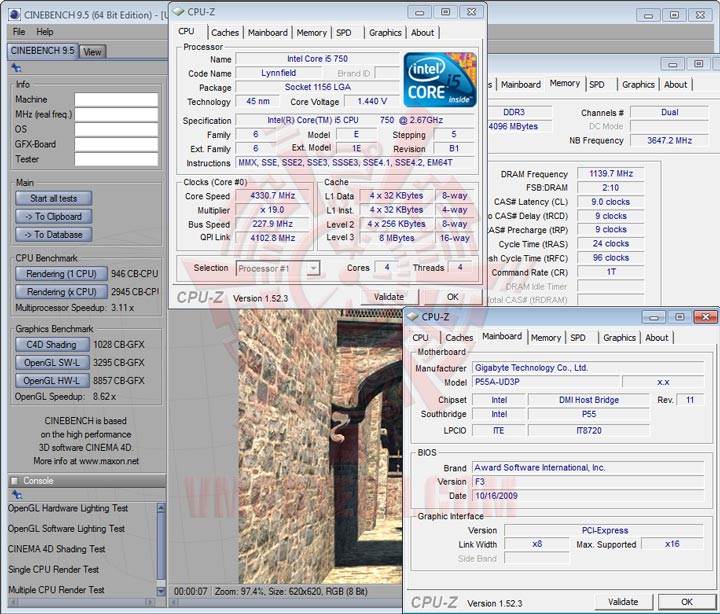
Task: Select 'Single CPU Render Test' console line
Action: 54,569
